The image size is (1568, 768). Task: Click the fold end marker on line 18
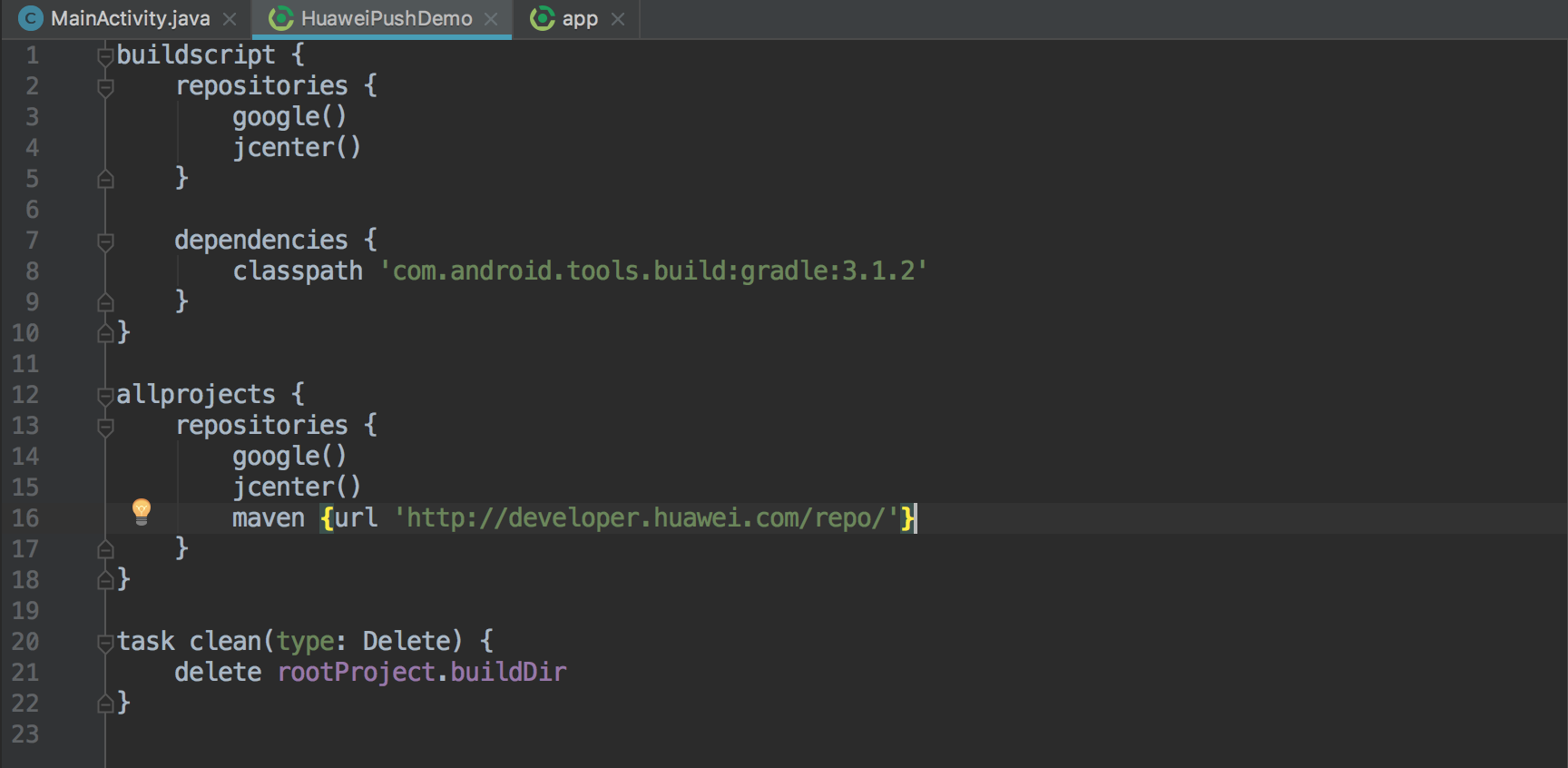click(x=105, y=580)
